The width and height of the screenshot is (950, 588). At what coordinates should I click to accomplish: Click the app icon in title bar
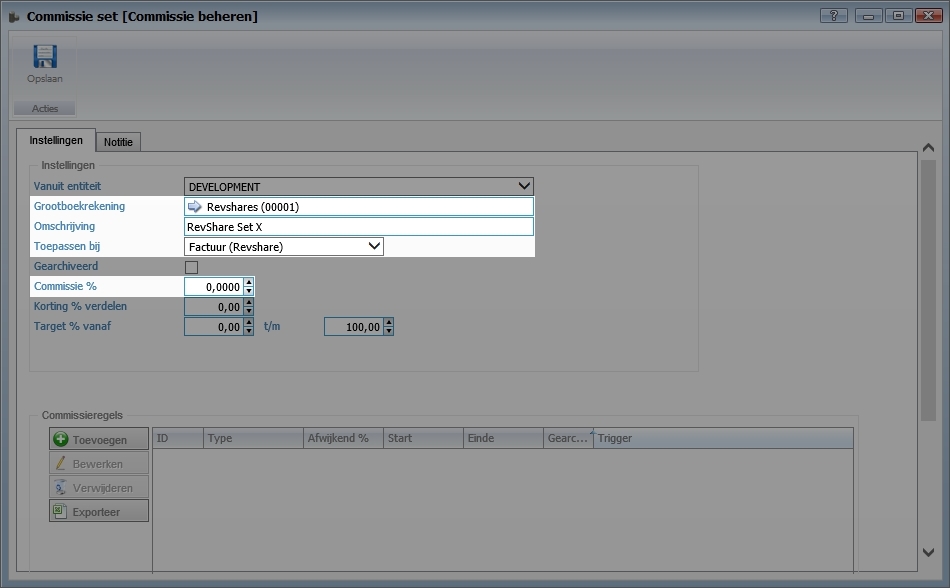(14, 17)
